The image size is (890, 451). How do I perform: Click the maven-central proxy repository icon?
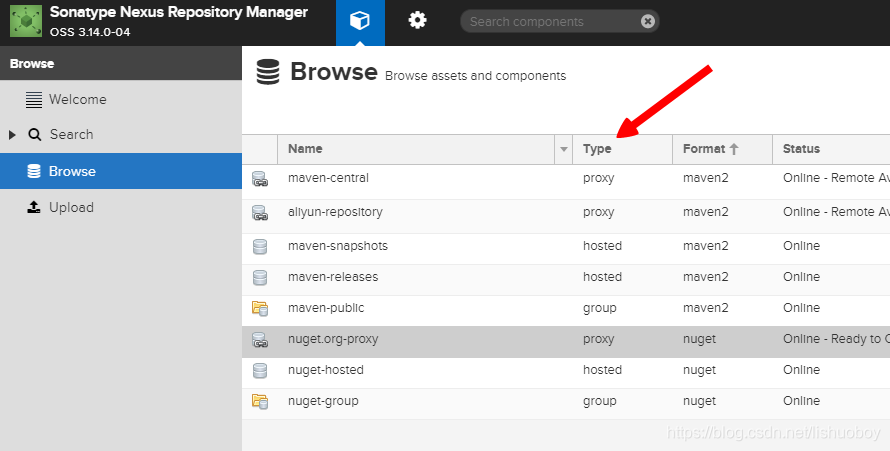tap(260, 179)
